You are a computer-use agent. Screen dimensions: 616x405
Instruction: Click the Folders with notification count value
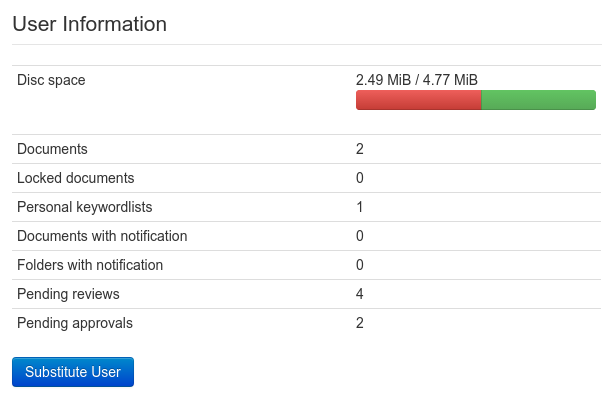[x=360, y=265]
